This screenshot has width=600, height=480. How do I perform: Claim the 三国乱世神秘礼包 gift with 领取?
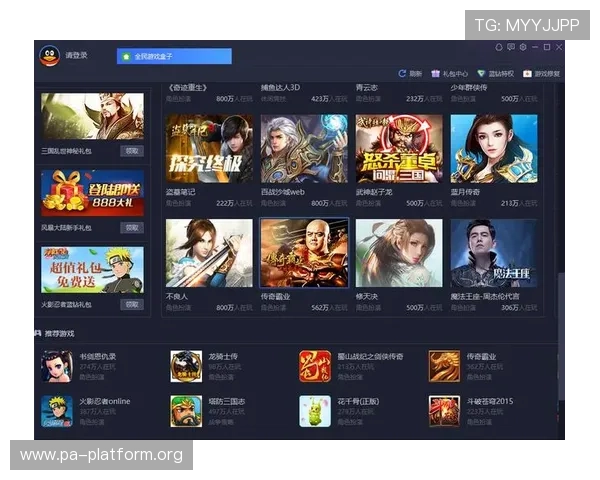[132, 151]
